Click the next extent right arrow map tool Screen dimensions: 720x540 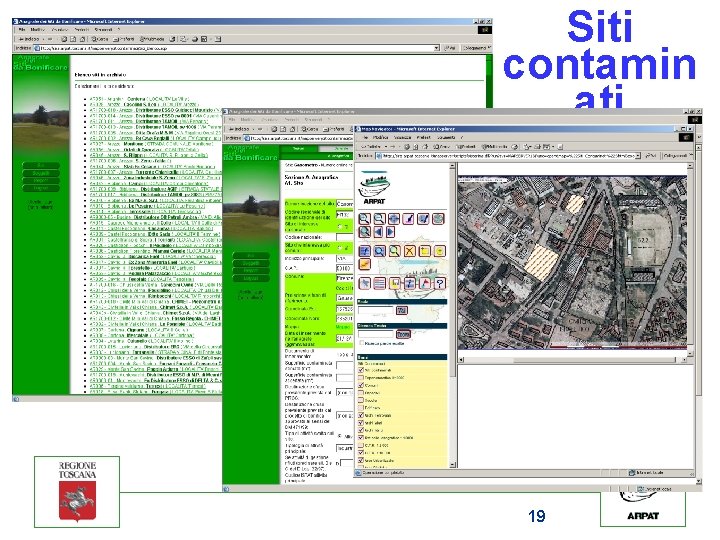coord(390,232)
